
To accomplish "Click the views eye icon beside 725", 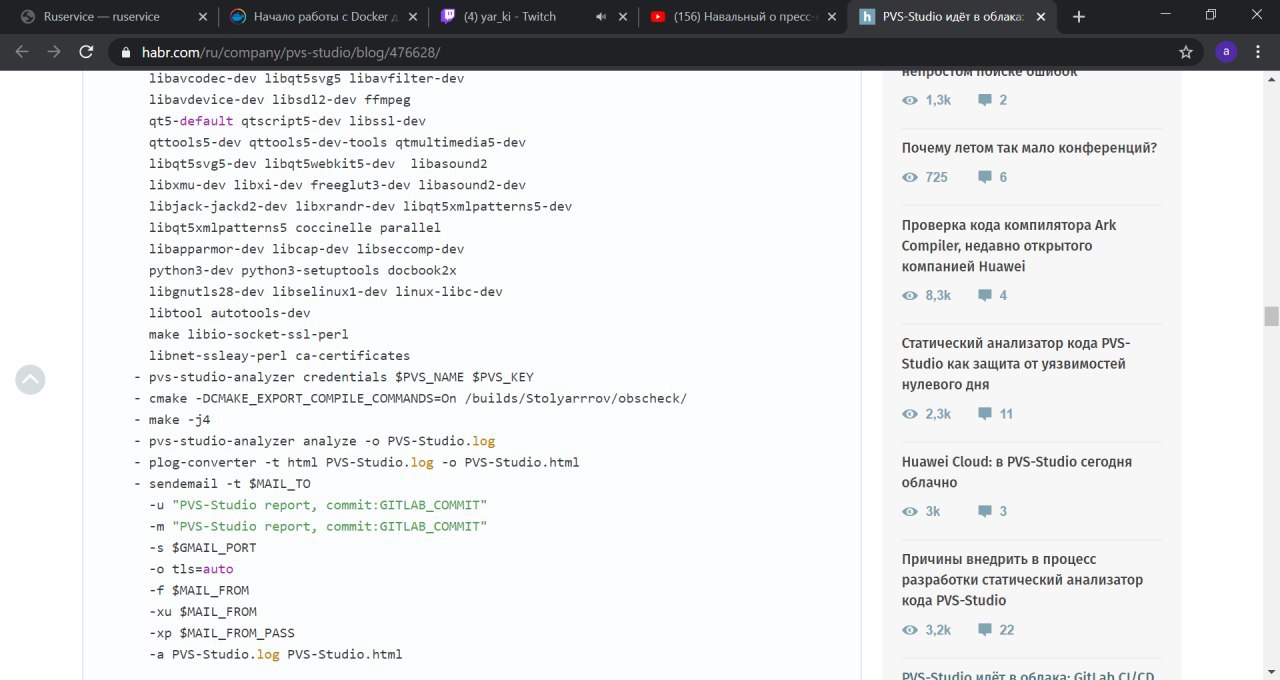I will 910,177.
